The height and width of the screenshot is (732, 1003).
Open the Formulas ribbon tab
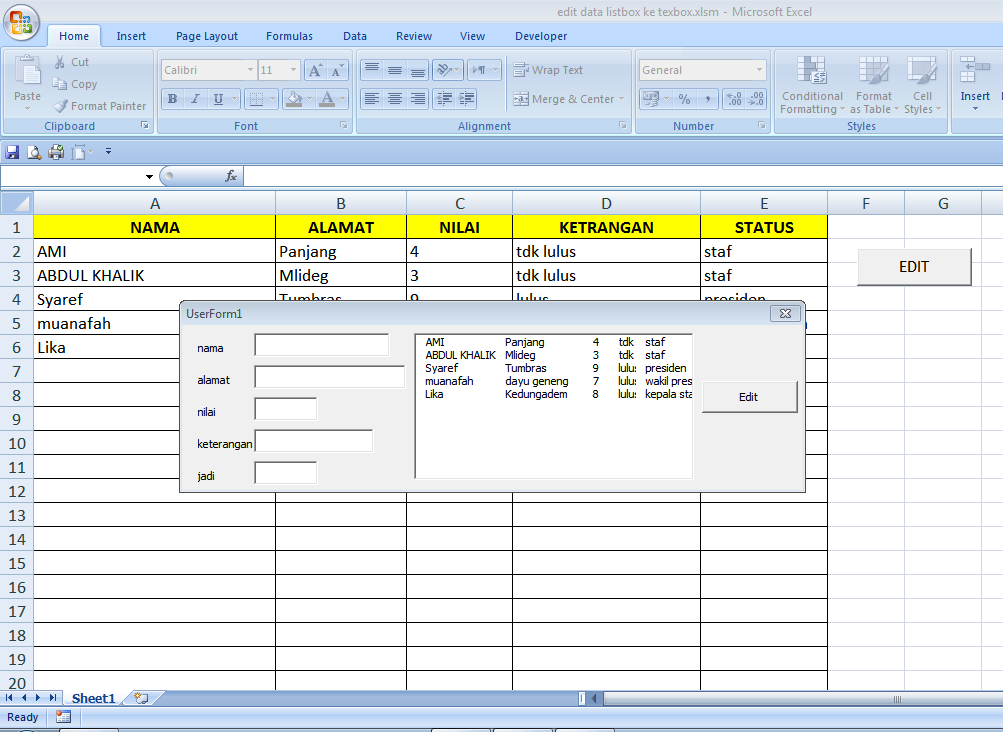289,35
